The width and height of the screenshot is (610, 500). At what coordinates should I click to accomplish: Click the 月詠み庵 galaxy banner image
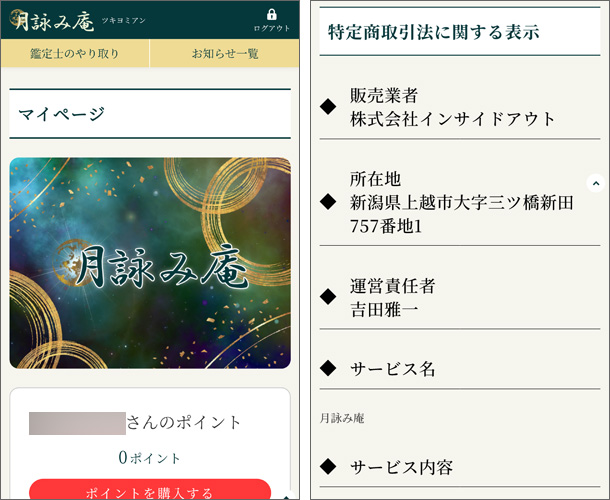(x=150, y=263)
